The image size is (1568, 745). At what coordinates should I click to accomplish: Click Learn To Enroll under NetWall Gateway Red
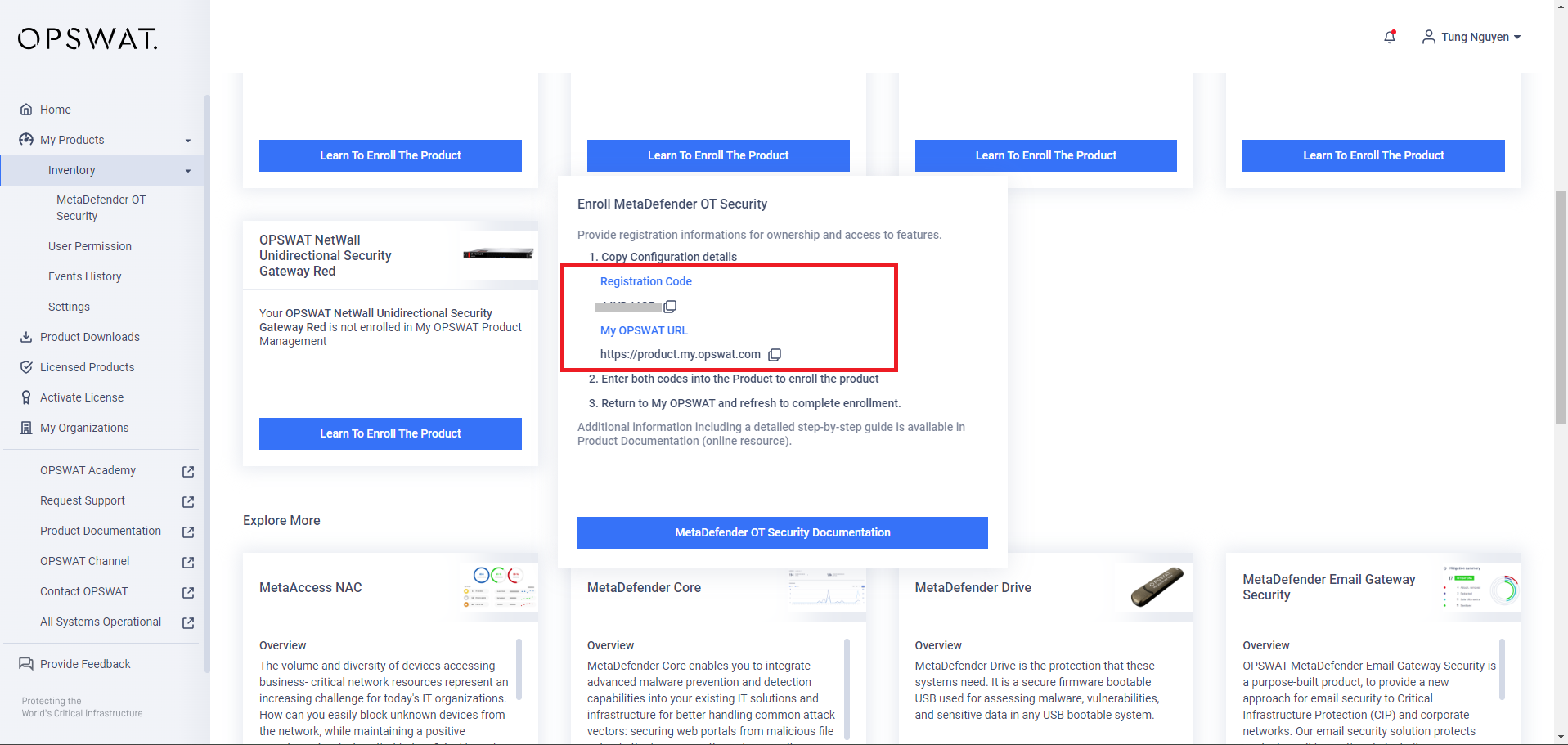point(390,433)
